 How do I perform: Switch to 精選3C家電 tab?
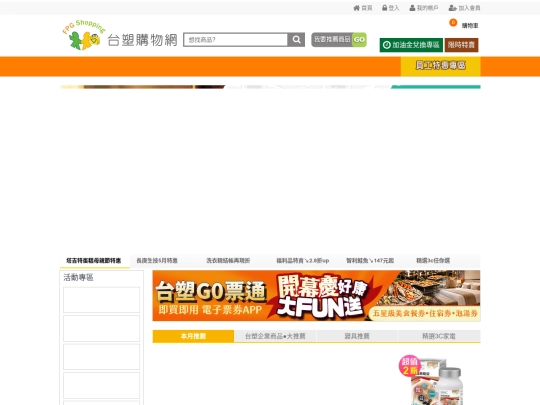click(439, 336)
